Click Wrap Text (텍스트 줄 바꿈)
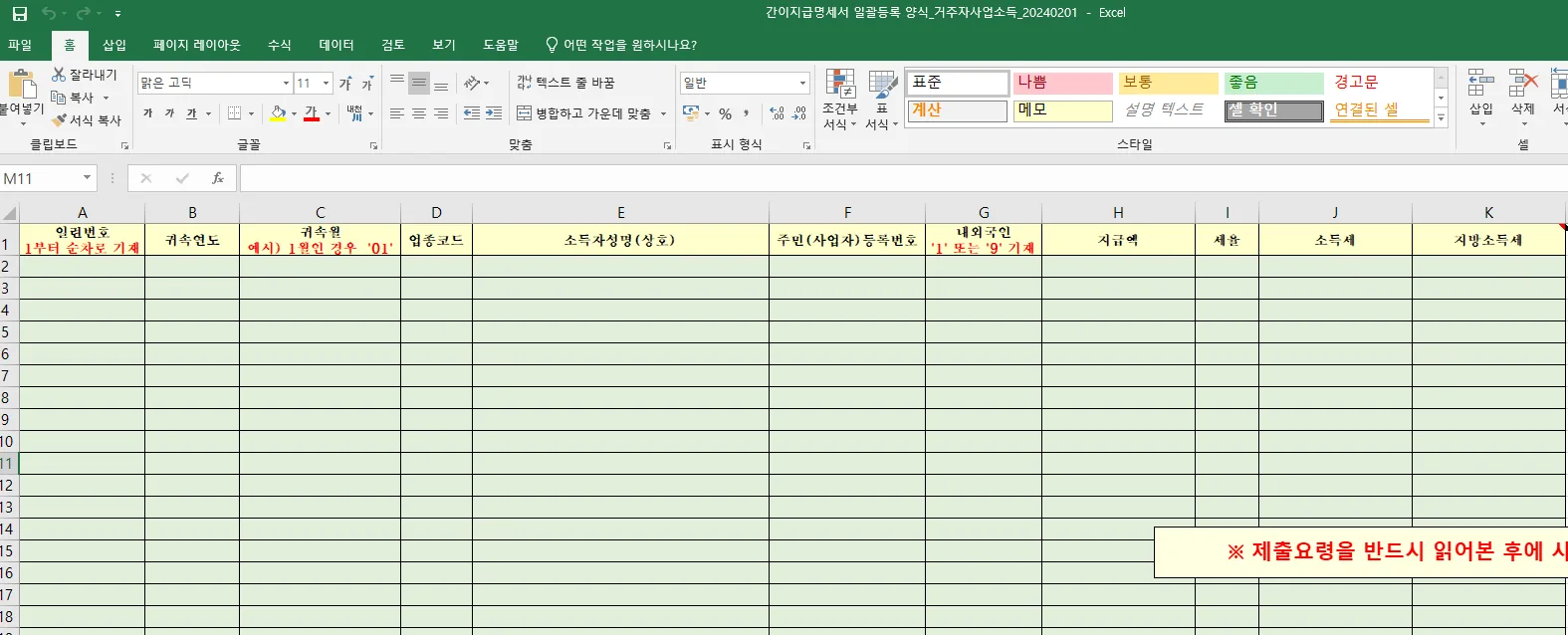The width and height of the screenshot is (1568, 635). tap(565, 83)
